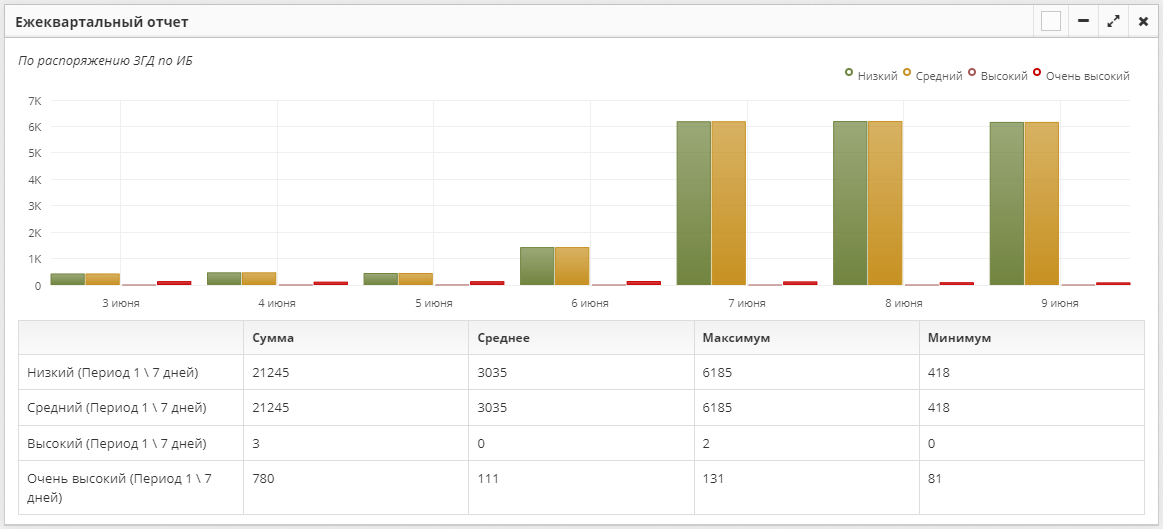The height and width of the screenshot is (529, 1163).
Task: Select the orange Средний bar for 6 июня
Action: (572, 266)
